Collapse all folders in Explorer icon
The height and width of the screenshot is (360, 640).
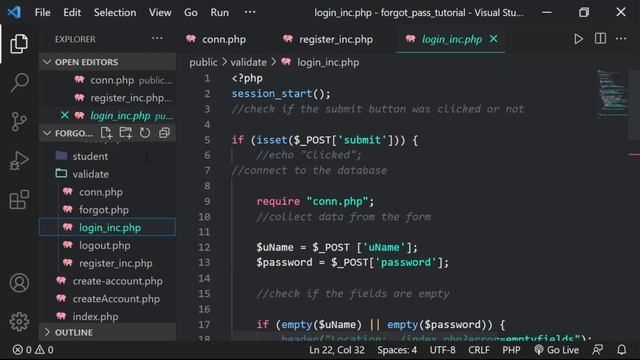(164, 133)
